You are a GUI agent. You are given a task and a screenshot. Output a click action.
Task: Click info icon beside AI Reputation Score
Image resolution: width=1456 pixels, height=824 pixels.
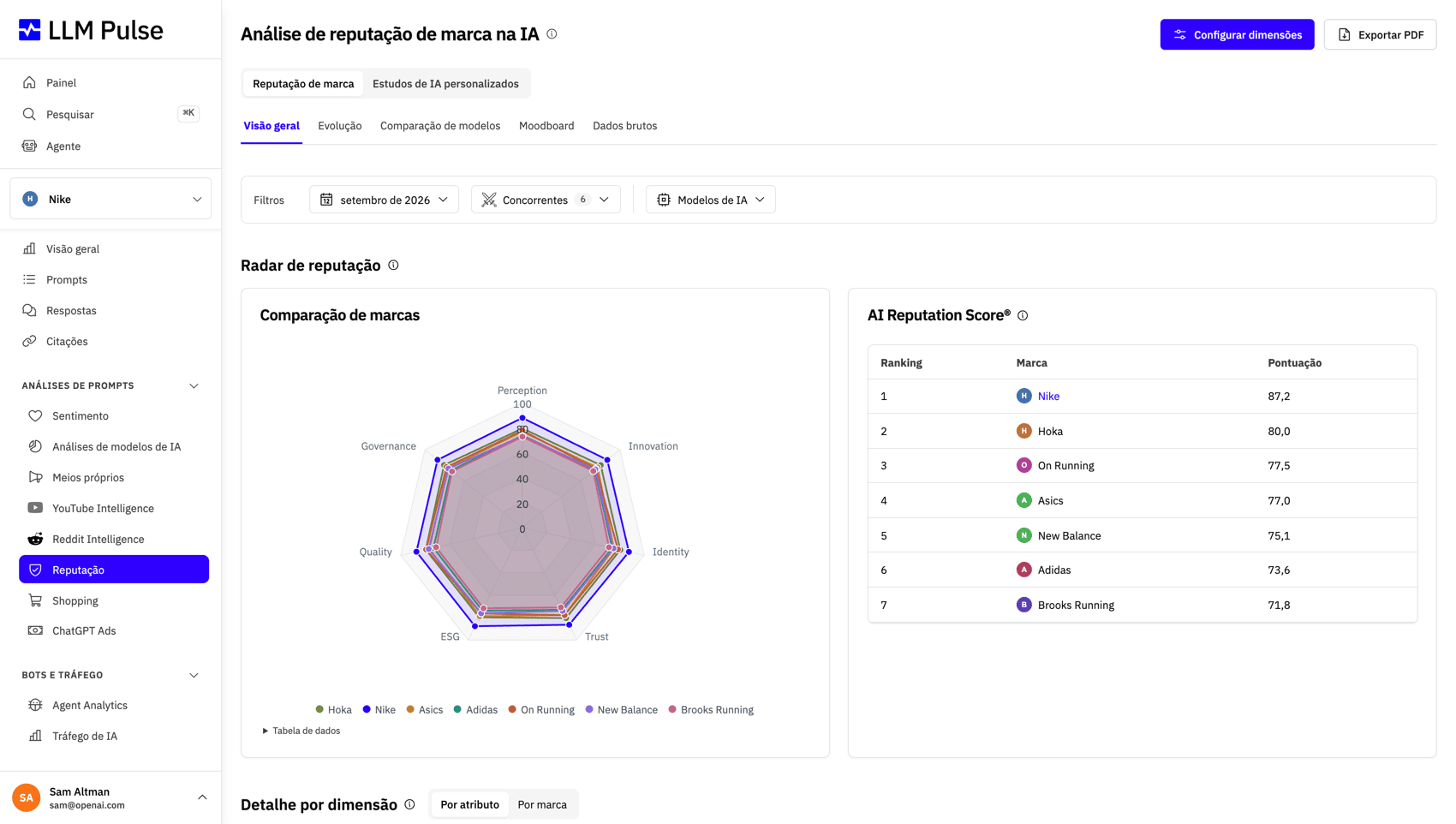(x=1023, y=315)
